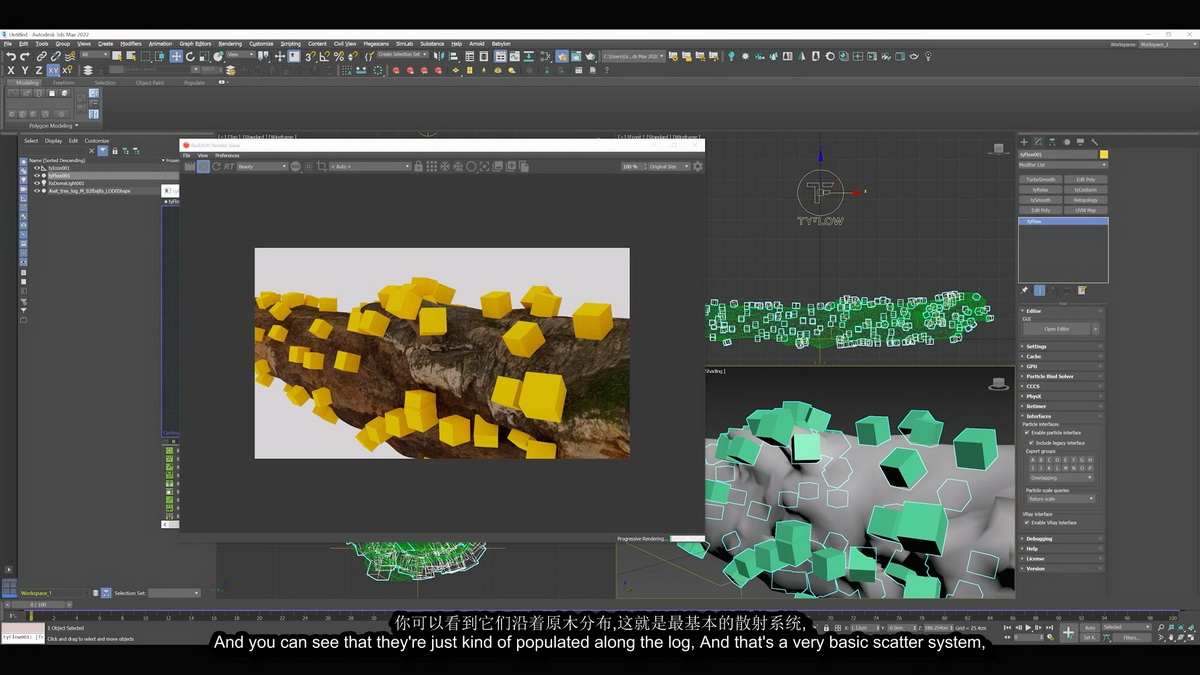Screen dimensions: 1200x675
Task: Open the Utilities wrench tab in command panel
Action: [x=1094, y=142]
